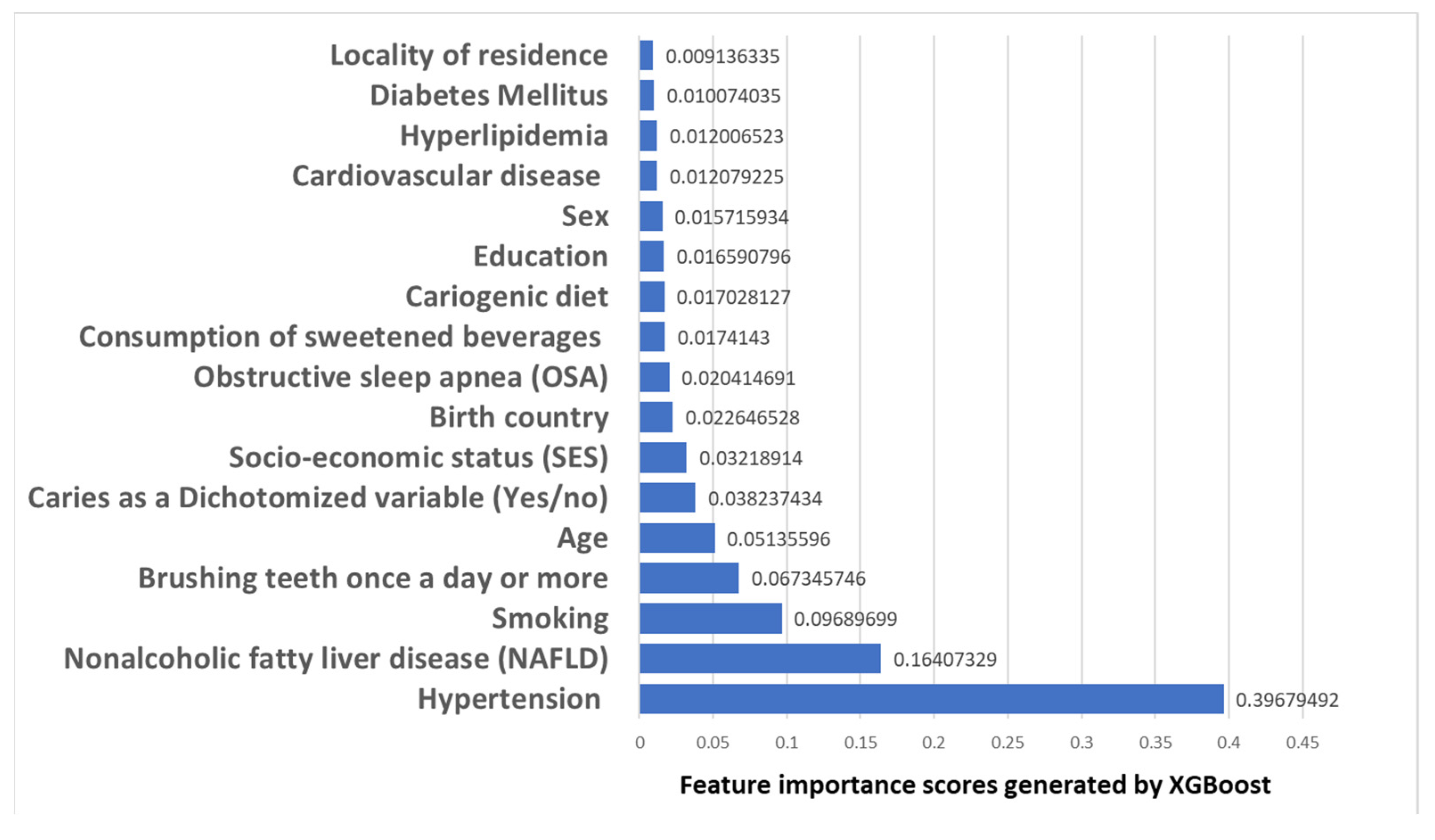Click the Cardiovascular disease label
Screen dimensions: 1435x840
coord(446,176)
